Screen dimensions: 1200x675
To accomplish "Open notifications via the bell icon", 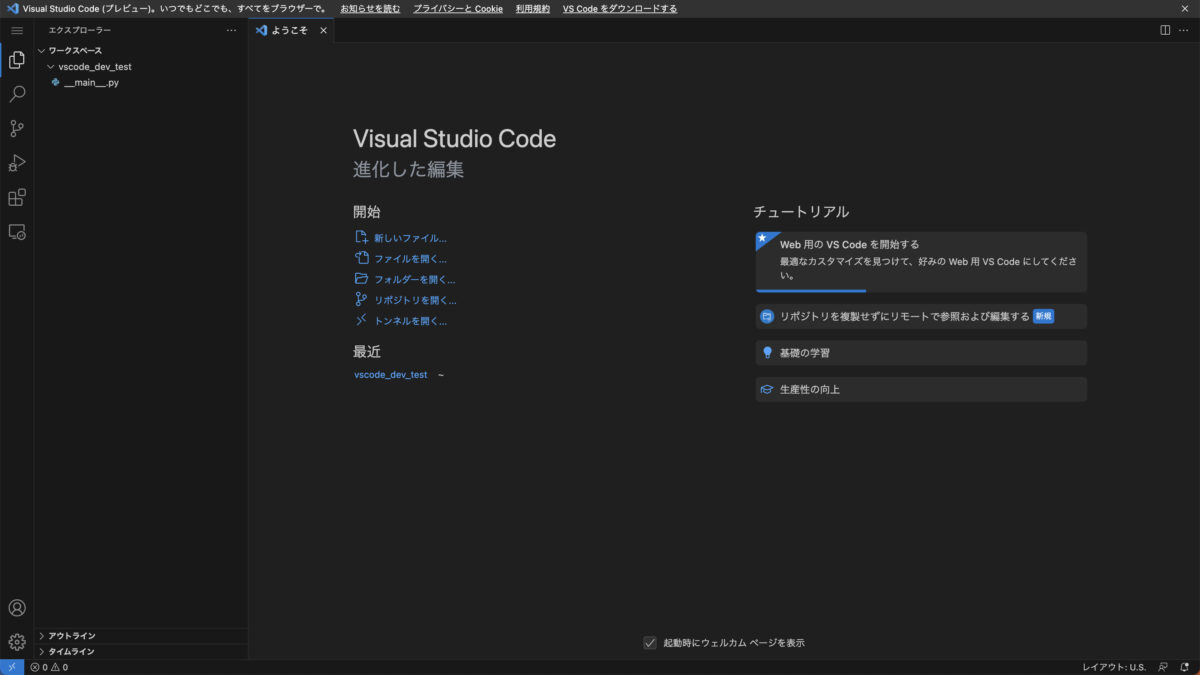I will click(1186, 667).
